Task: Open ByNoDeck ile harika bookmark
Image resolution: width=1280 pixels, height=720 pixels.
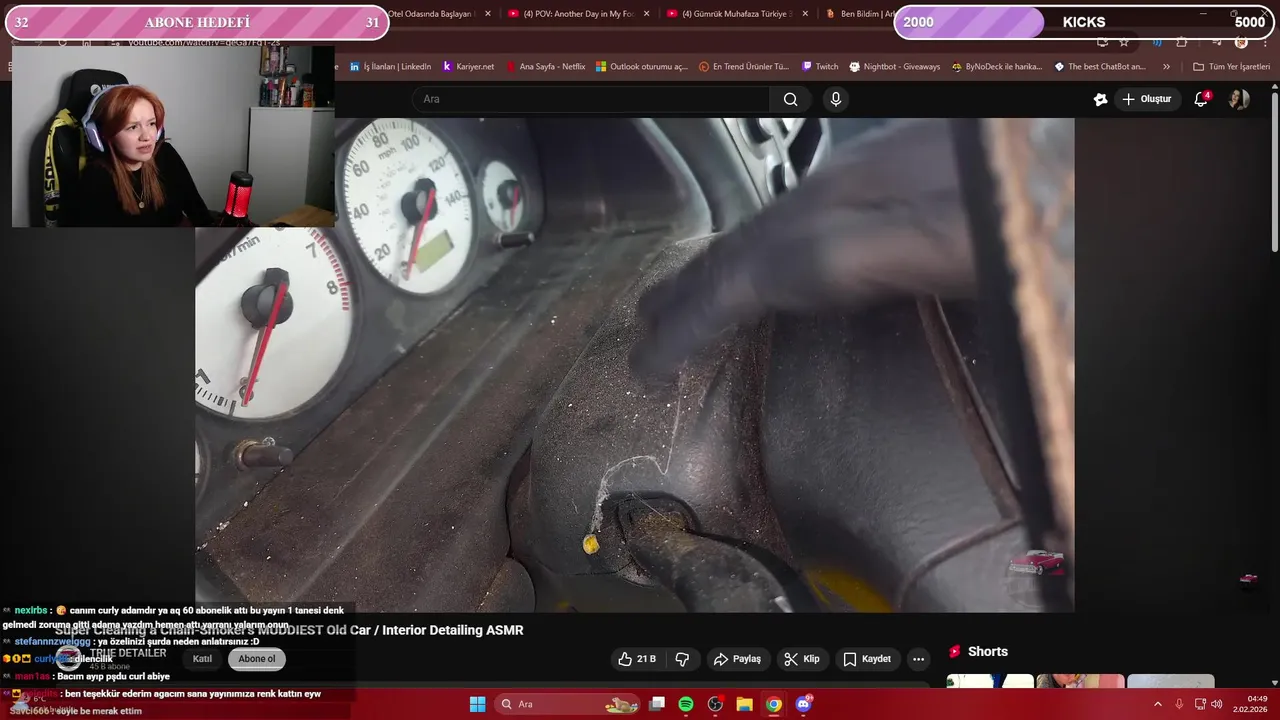Action: 996,67
